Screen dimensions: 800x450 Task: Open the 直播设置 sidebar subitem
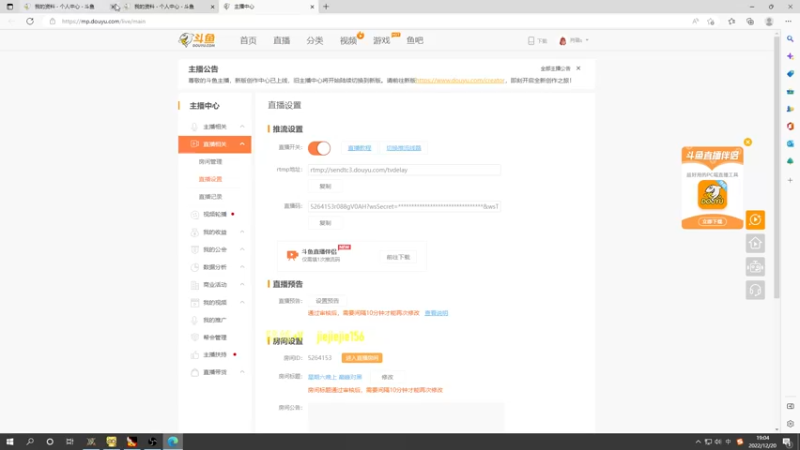pyautogui.click(x=210, y=179)
